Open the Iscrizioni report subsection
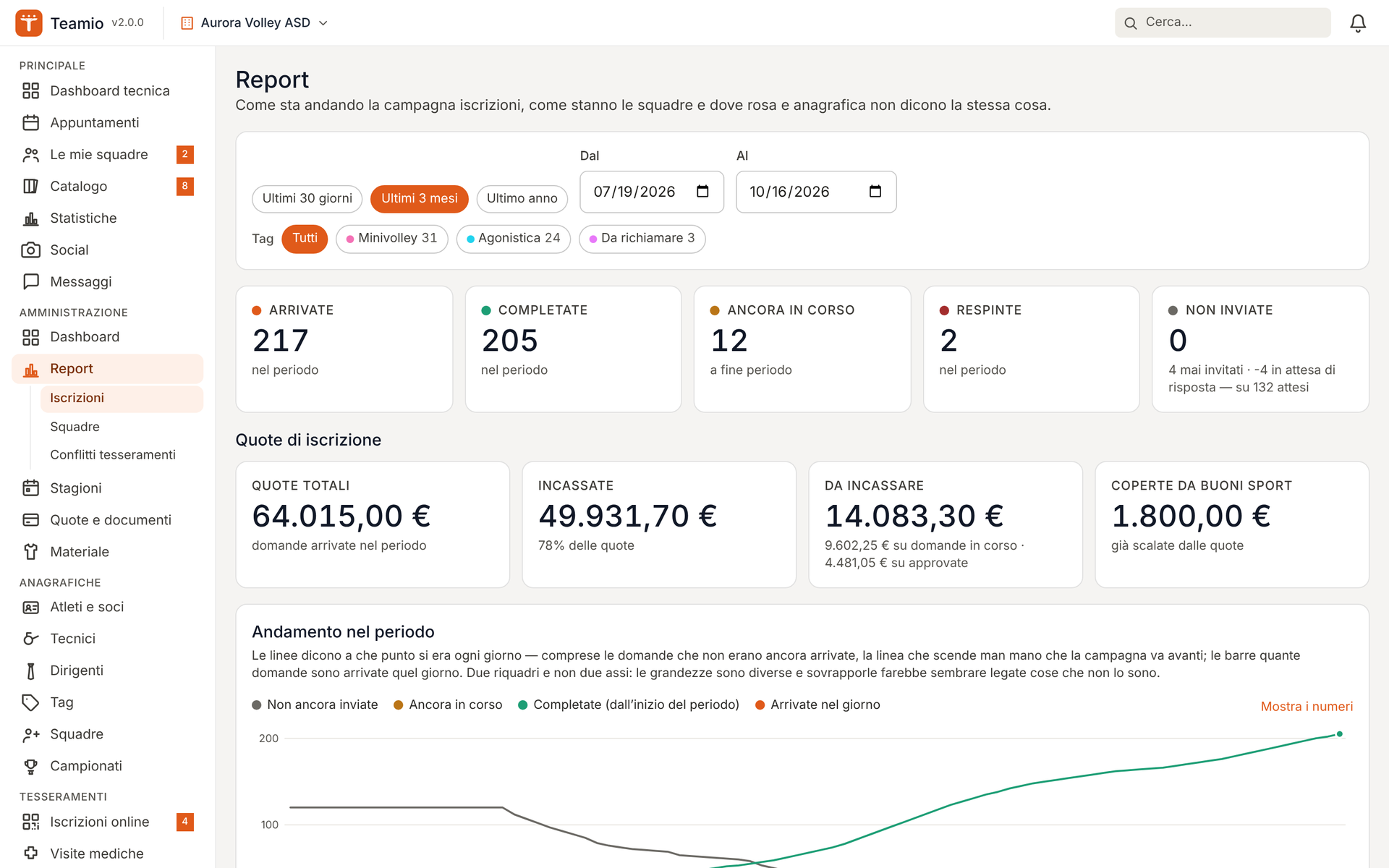Viewport: 1389px width, 868px height. [122, 399]
